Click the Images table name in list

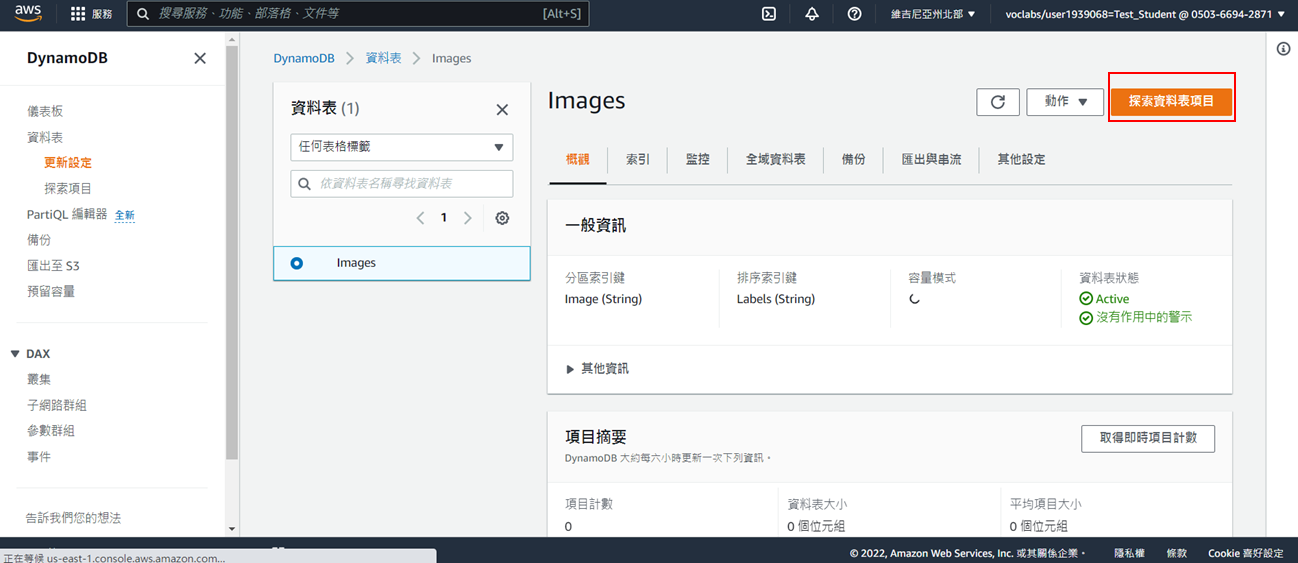click(x=356, y=263)
